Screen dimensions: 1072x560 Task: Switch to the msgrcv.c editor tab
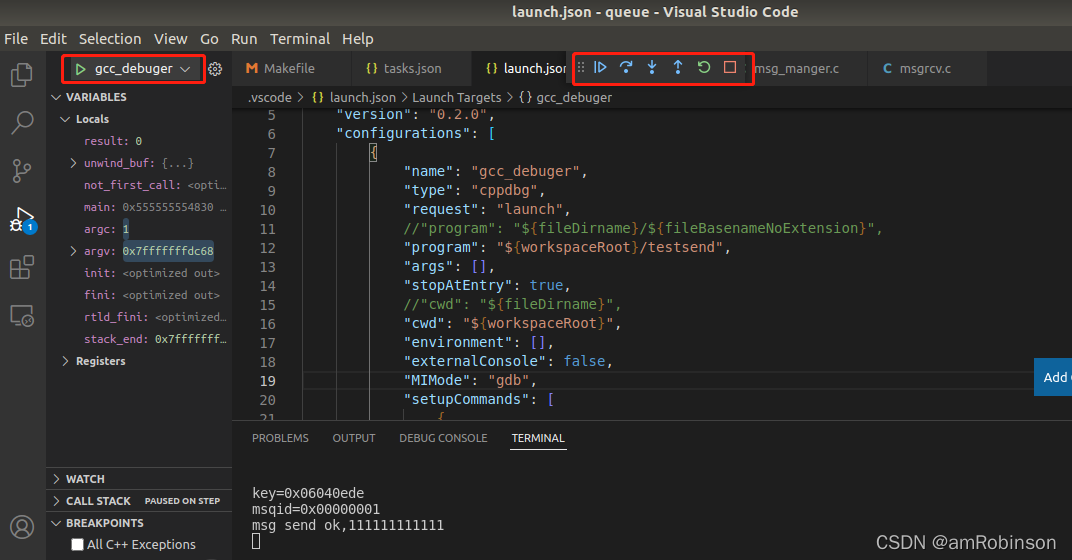[x=926, y=68]
